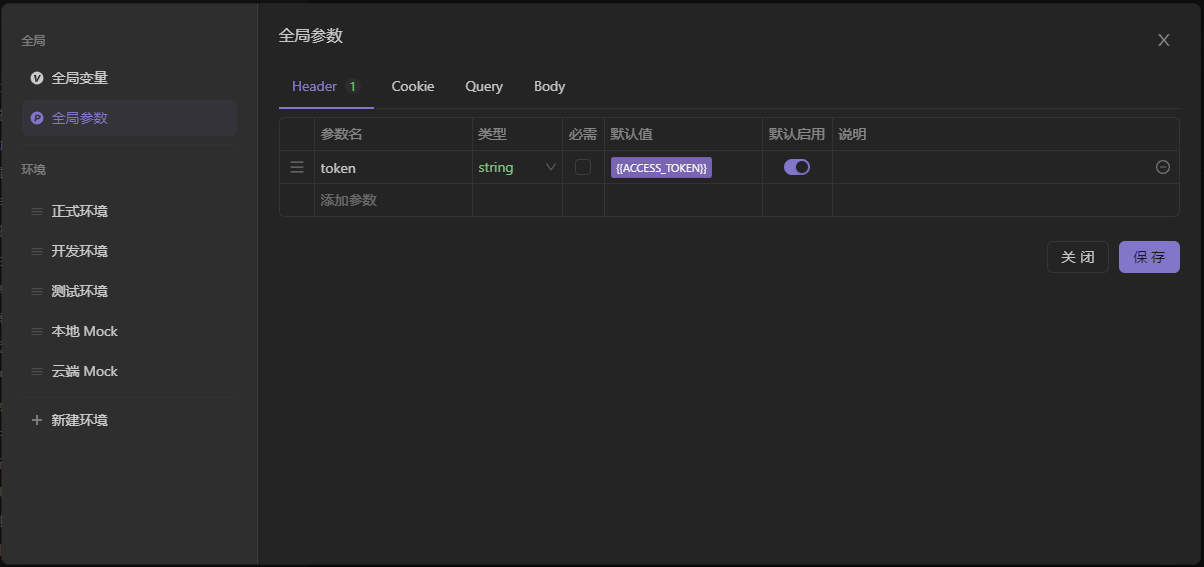This screenshot has width=1204, height=567.
Task: Click the global parameters P icon
Action: [37, 118]
